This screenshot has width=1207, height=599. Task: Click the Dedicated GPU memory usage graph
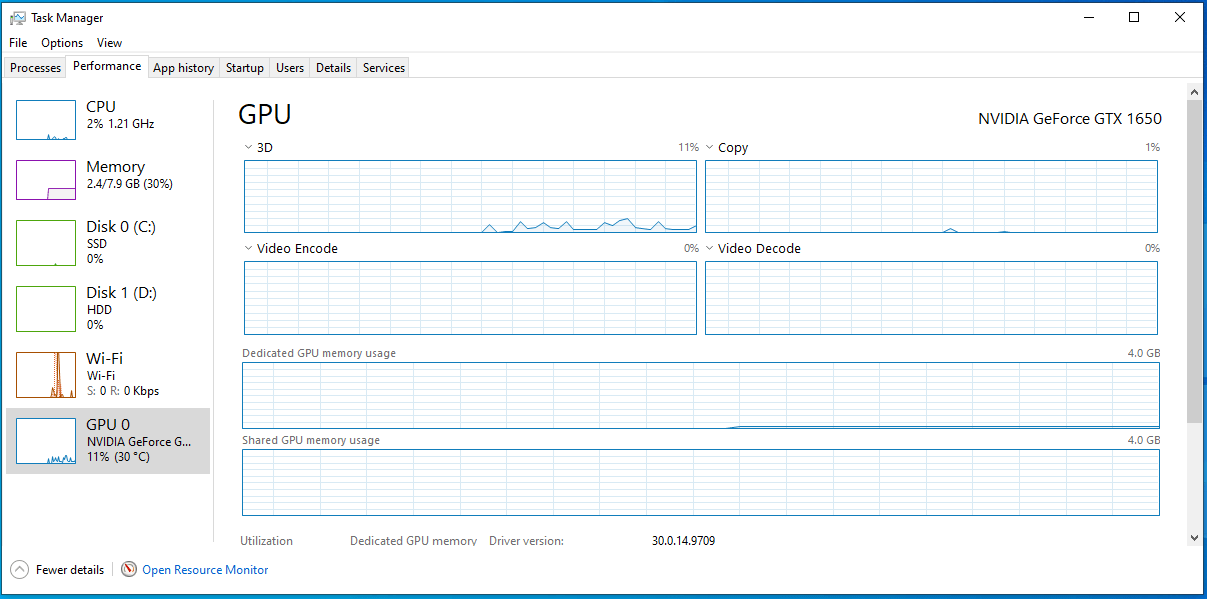coord(700,396)
